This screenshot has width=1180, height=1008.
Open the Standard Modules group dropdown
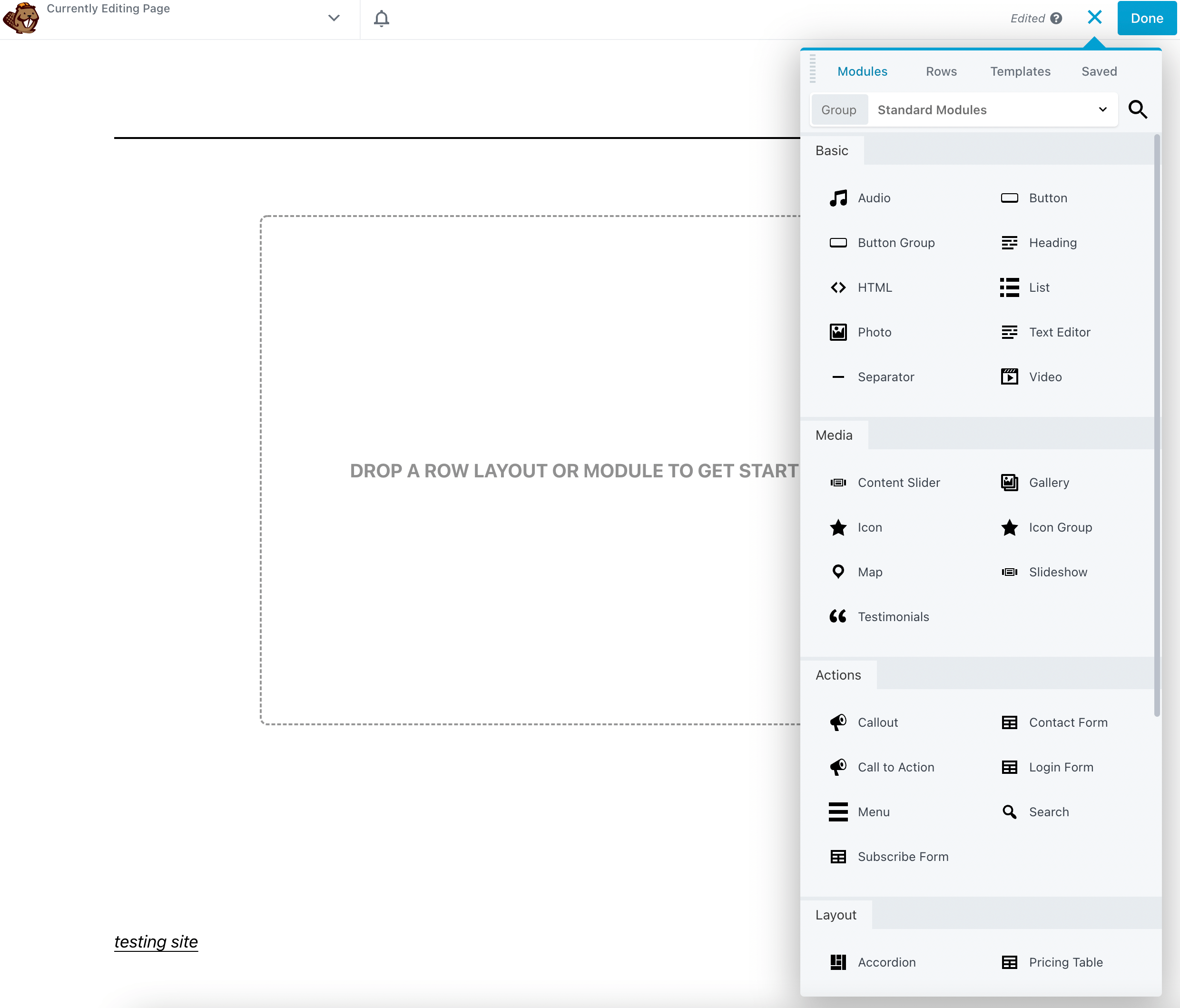point(992,110)
